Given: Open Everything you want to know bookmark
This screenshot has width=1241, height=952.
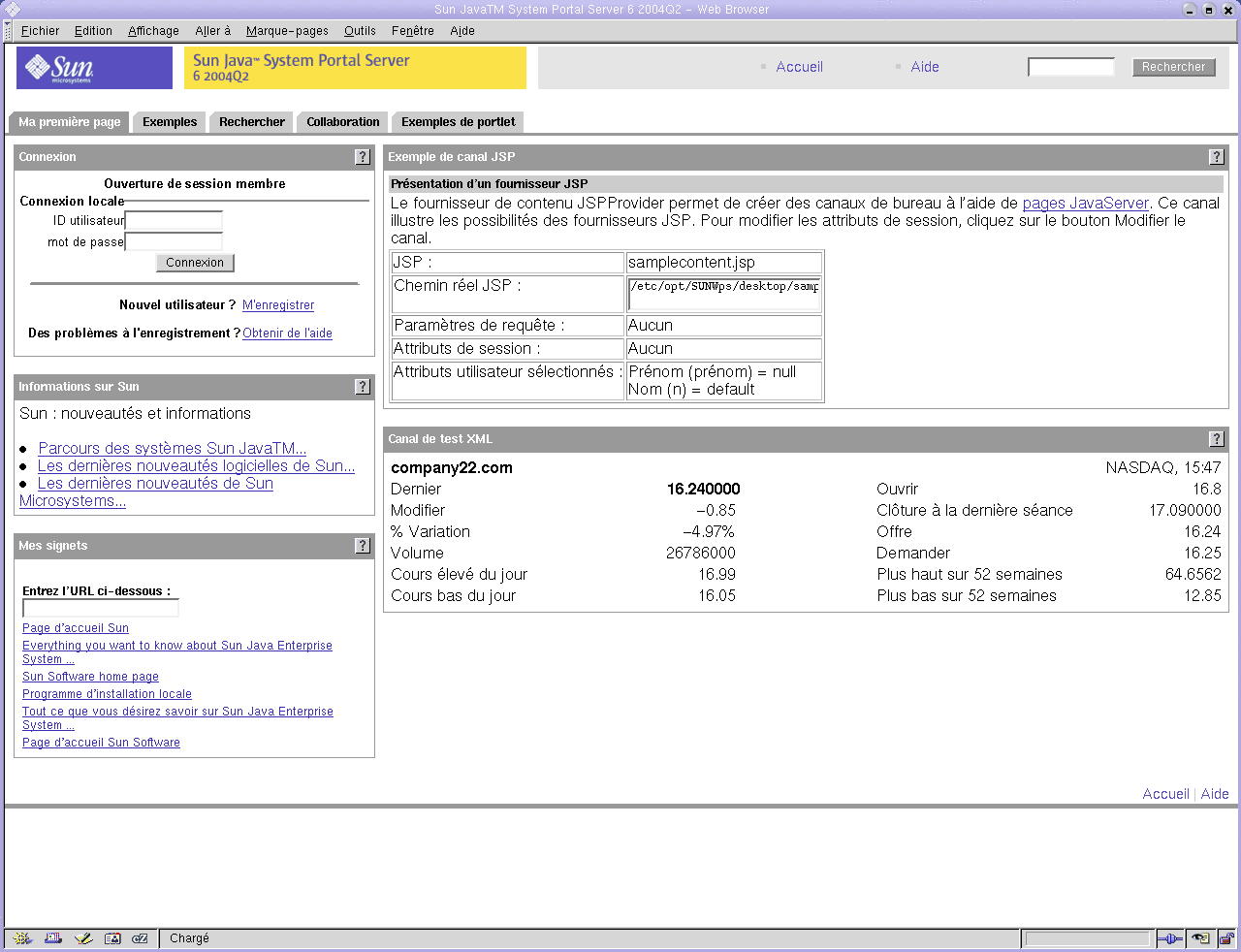Looking at the screenshot, I should pos(177,646).
